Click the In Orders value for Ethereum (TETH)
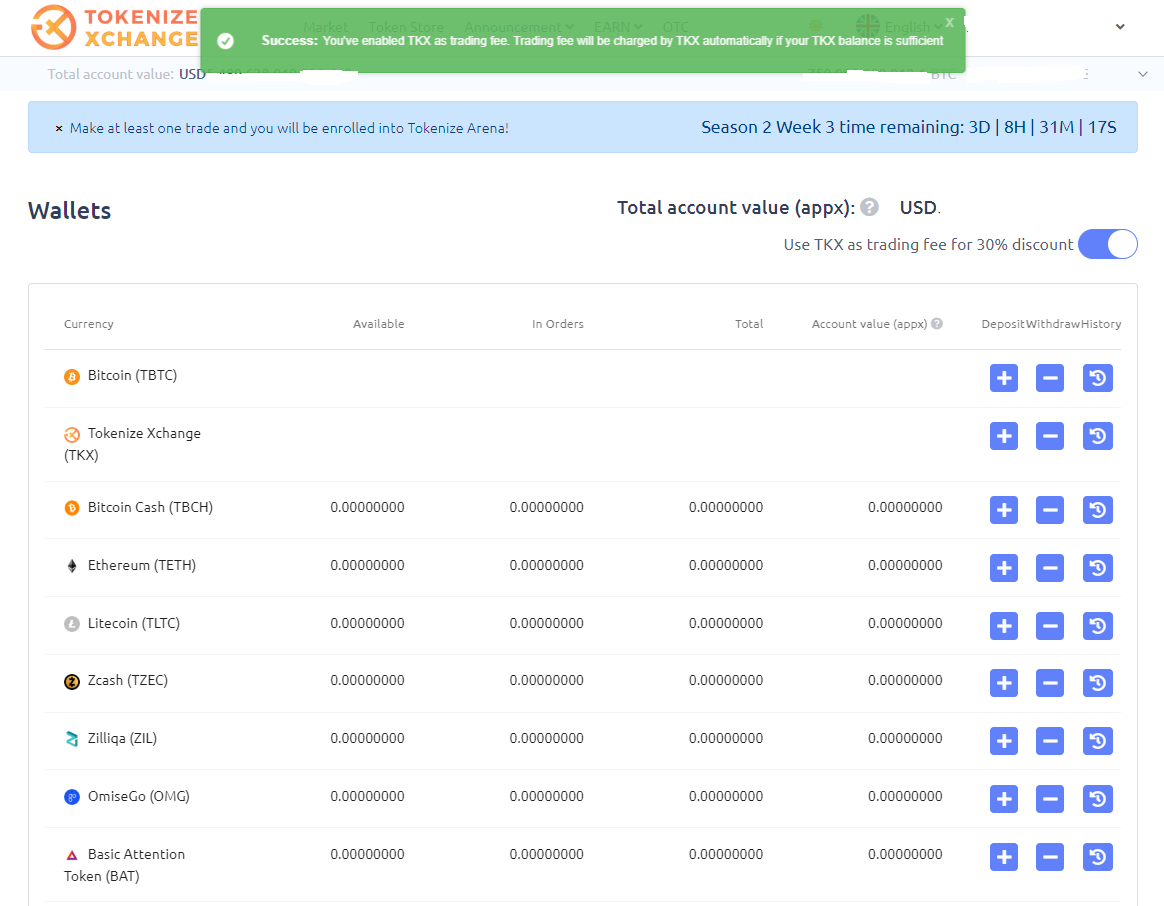1164x906 pixels. click(546, 565)
